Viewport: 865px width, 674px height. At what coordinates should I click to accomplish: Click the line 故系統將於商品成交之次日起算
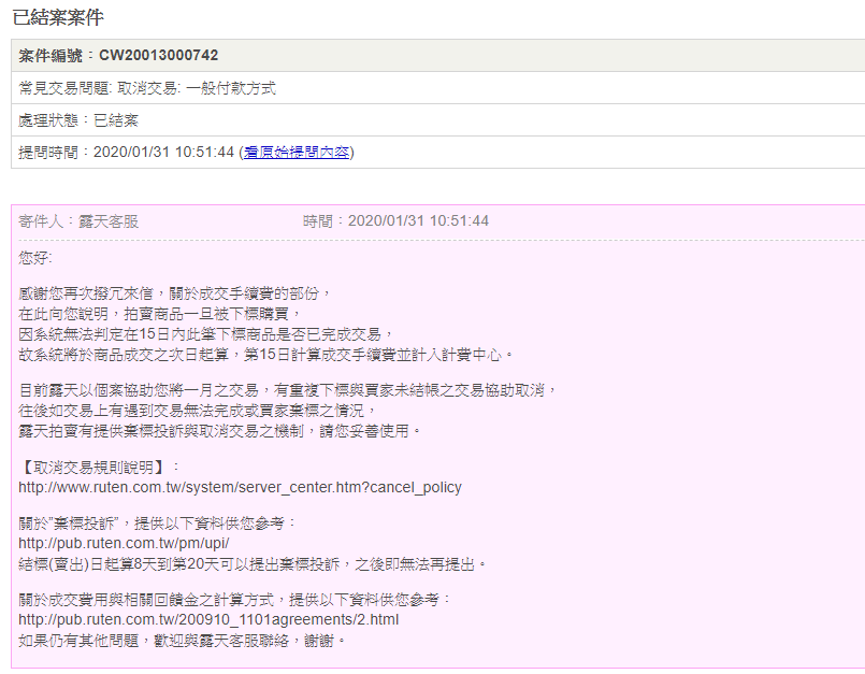click(266, 355)
